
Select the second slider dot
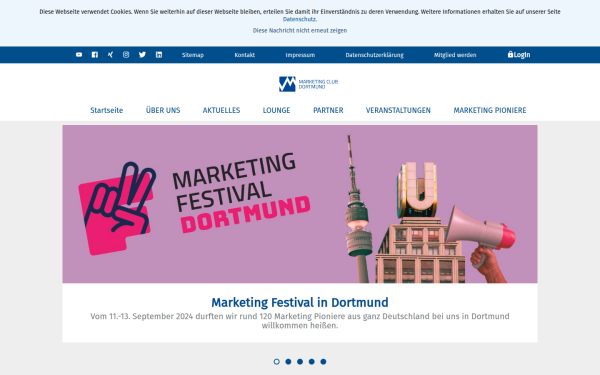[x=288, y=362]
